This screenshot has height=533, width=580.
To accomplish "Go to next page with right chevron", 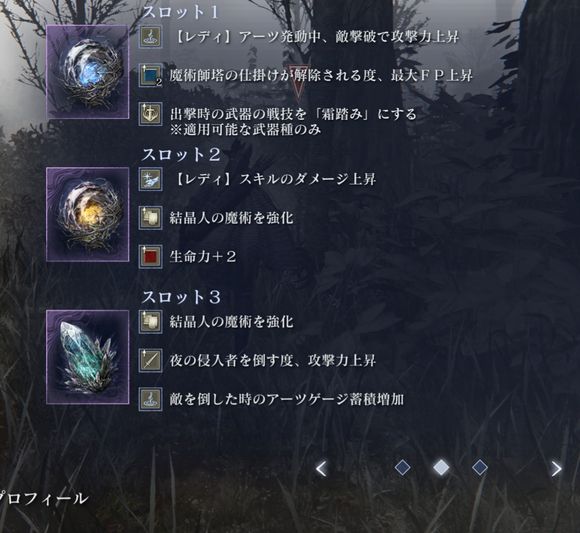I will [x=556, y=469].
